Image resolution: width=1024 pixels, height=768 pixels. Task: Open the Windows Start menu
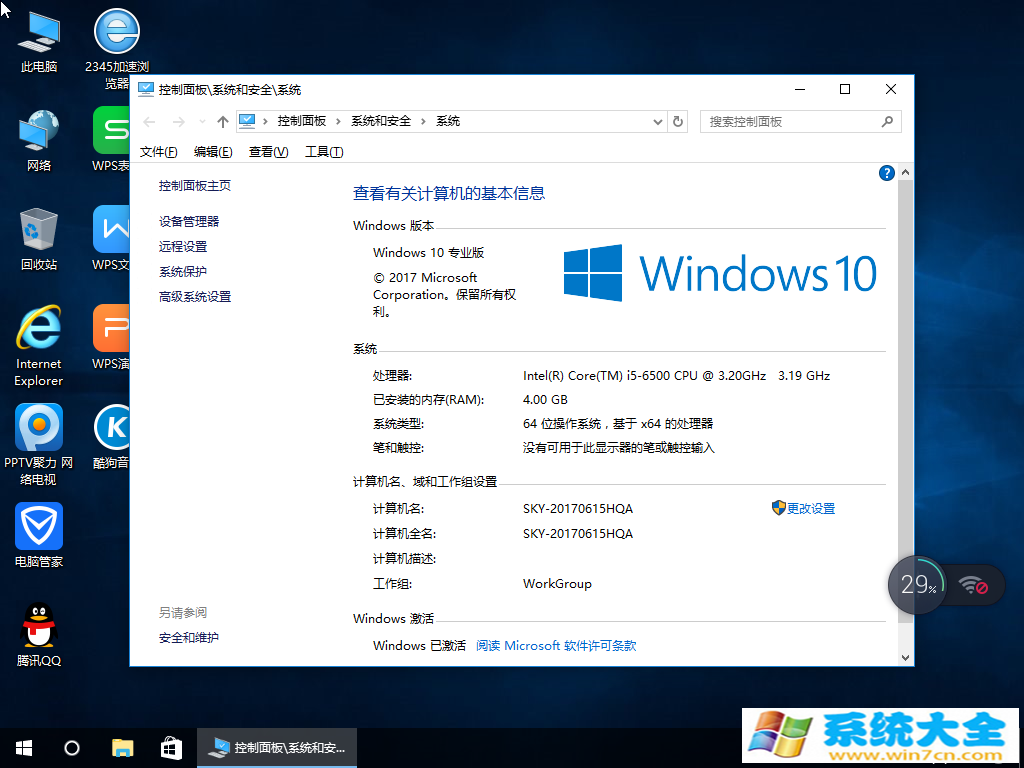(x=24, y=748)
